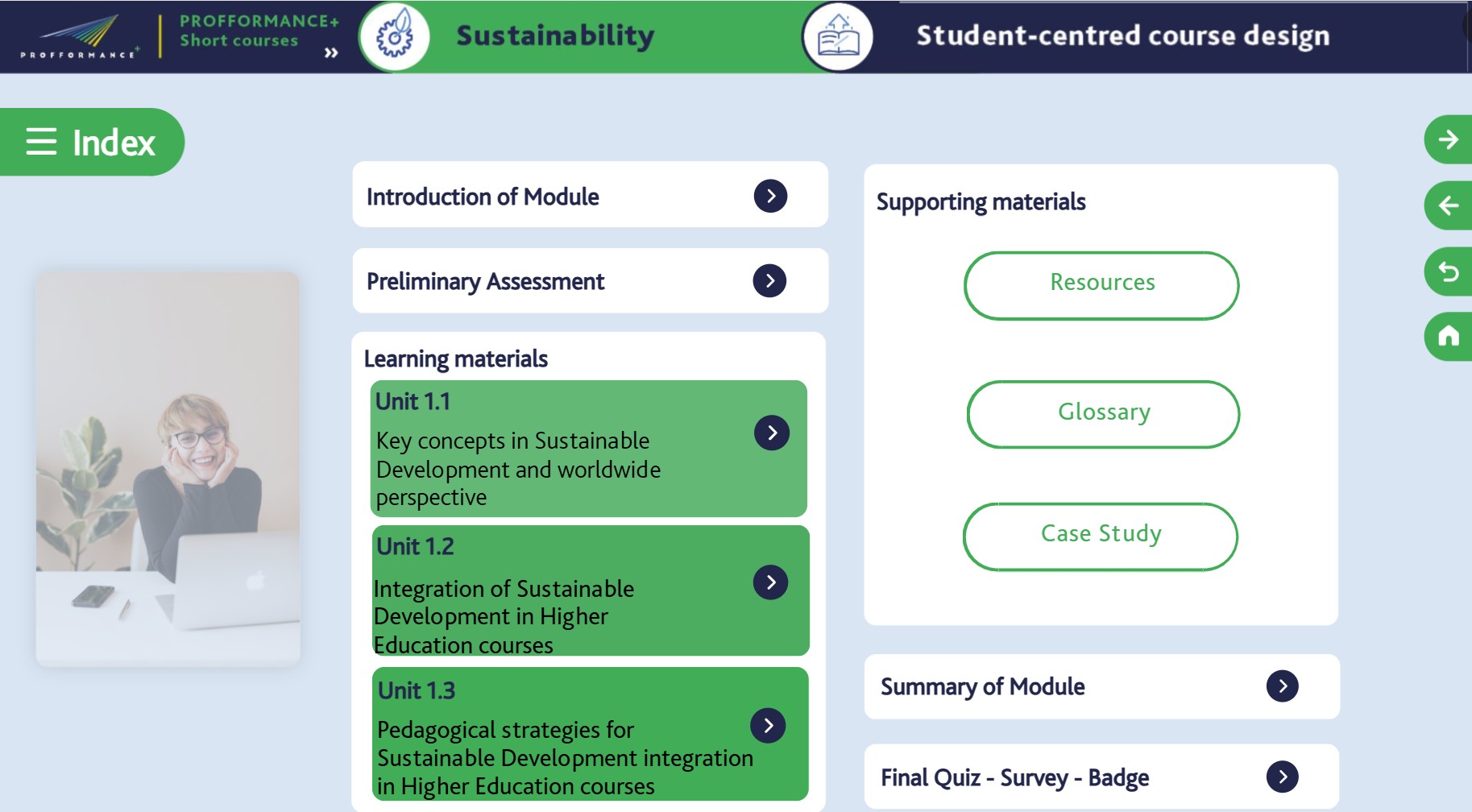Click the Student-centred course design book icon

[838, 36]
